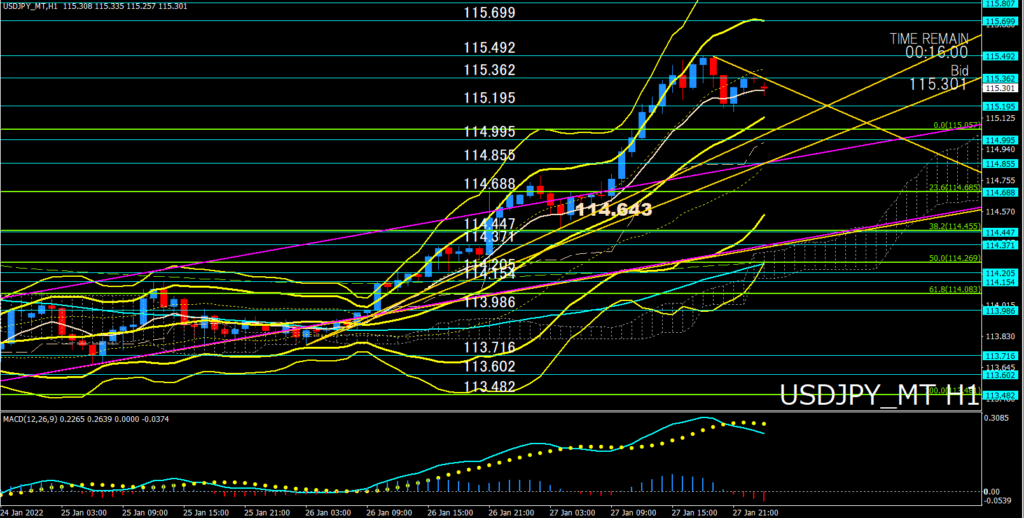
Task: Click the cyan 115.195 price tag on axis
Action: 1000,106
